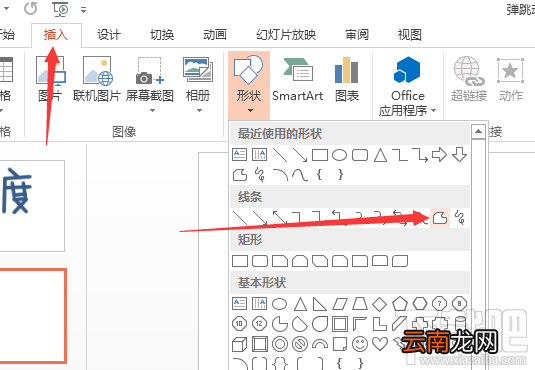The height and width of the screenshot is (370, 535).
Task: Click the shapes gallery scroll-up arrow
Action: (478, 131)
